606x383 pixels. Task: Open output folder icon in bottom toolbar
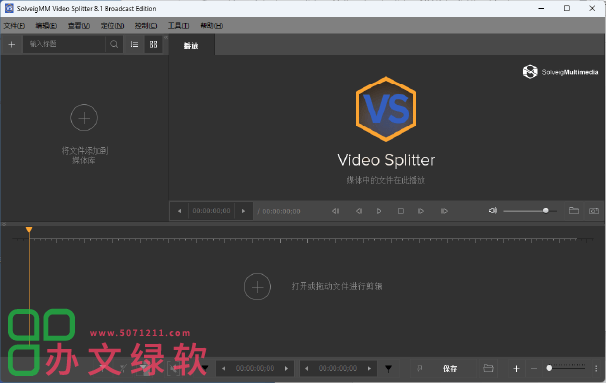click(x=488, y=368)
